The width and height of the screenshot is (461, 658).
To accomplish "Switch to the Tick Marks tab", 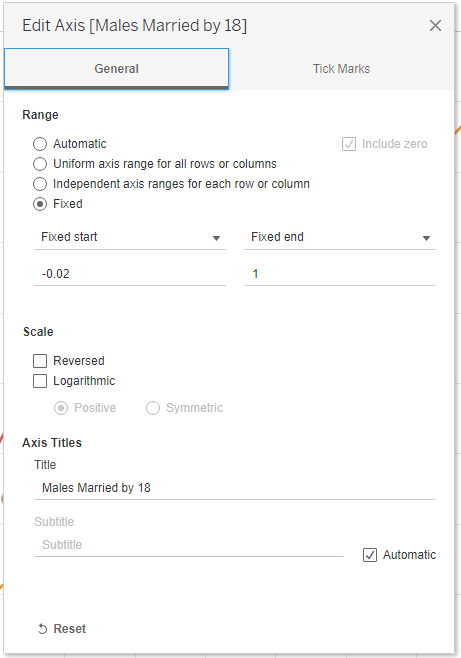I will pos(341,69).
